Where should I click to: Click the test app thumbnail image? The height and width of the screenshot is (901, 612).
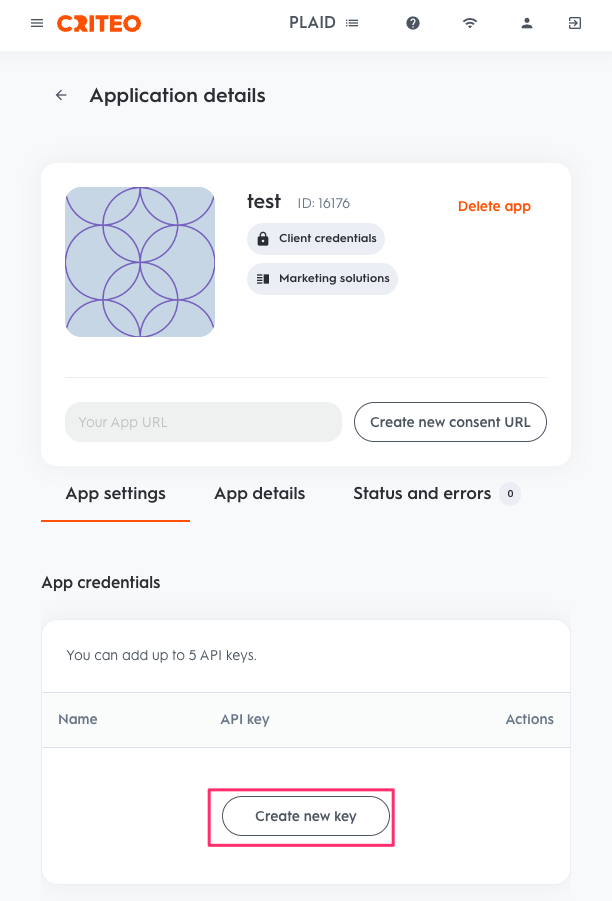point(140,262)
